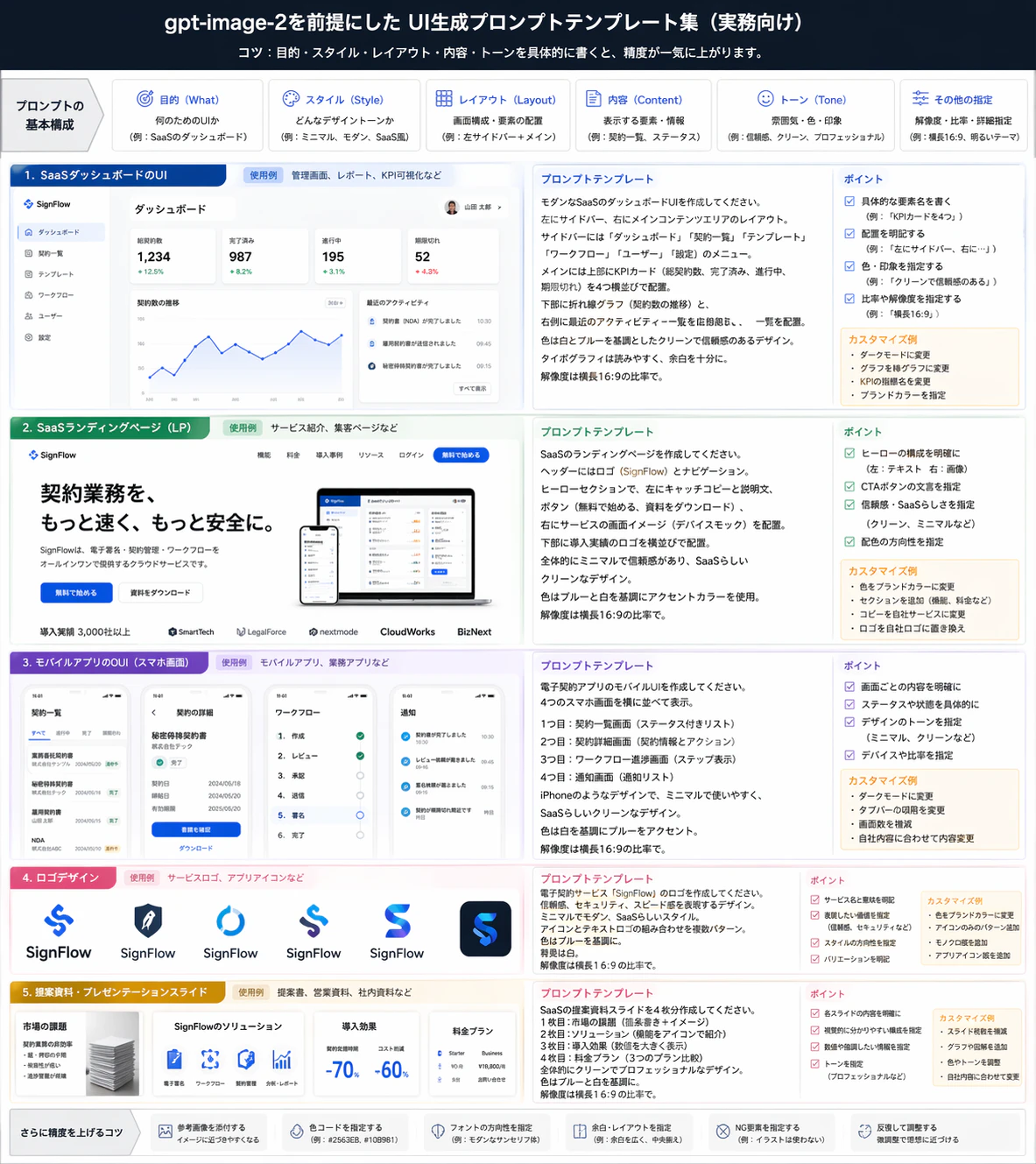This screenshot has height=1164, width=1036.
Task: Select the 署名 step radio button in the workflow
Action: point(360,815)
